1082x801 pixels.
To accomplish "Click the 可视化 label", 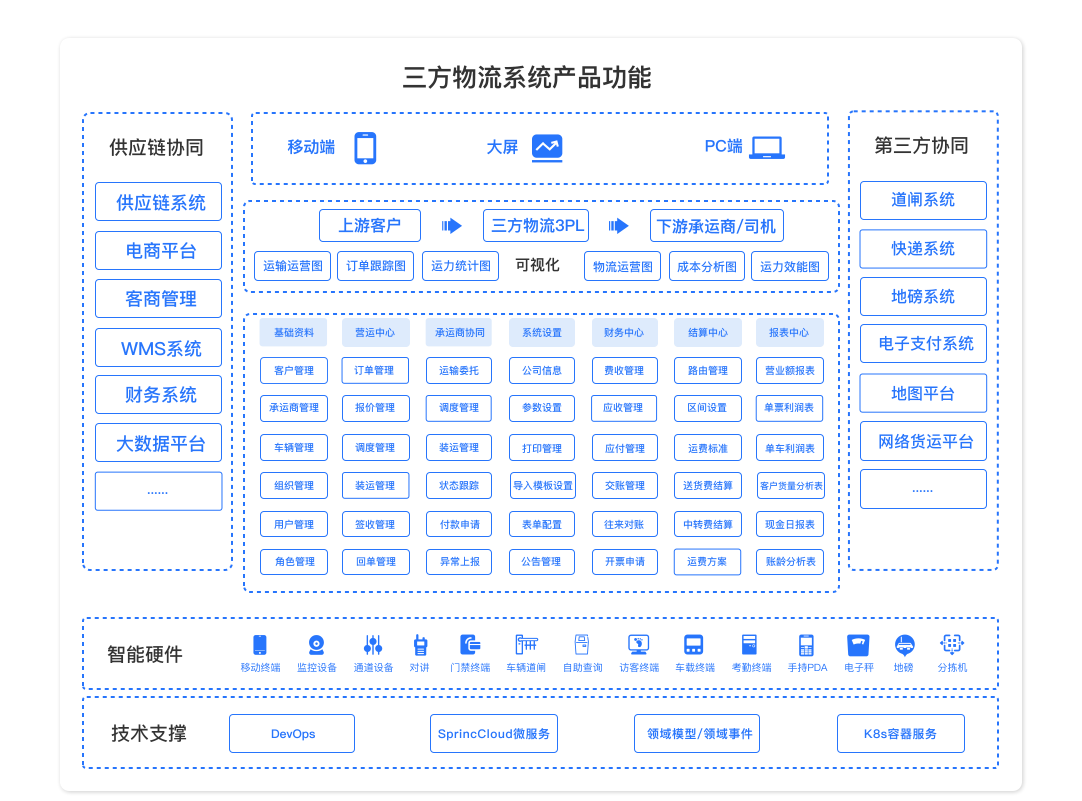I will [537, 266].
